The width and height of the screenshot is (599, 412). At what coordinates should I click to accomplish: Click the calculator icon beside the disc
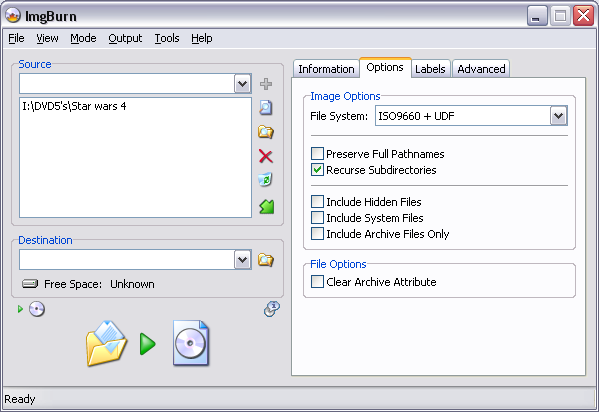point(272,309)
